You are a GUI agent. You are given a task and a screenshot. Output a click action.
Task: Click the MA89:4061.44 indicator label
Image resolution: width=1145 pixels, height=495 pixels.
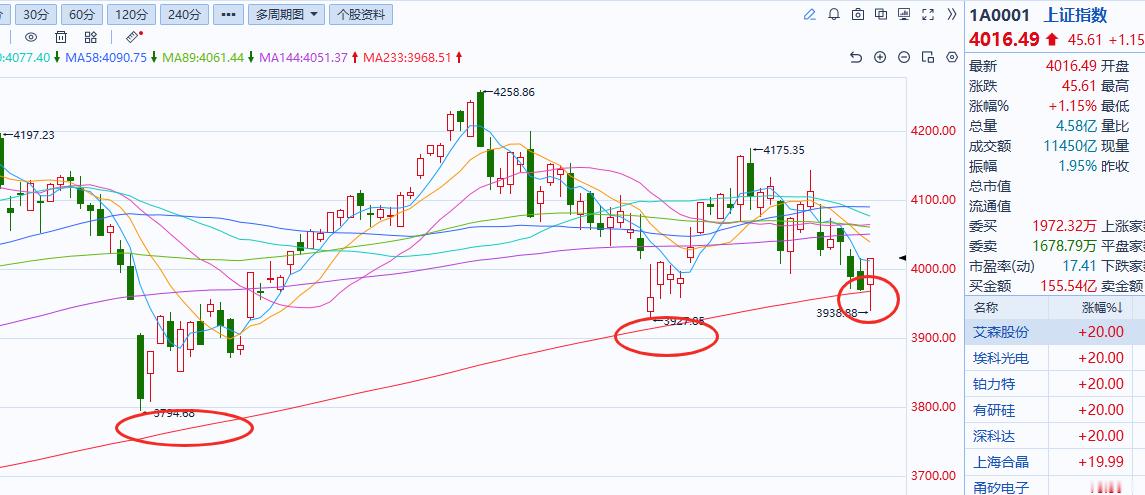pos(203,57)
